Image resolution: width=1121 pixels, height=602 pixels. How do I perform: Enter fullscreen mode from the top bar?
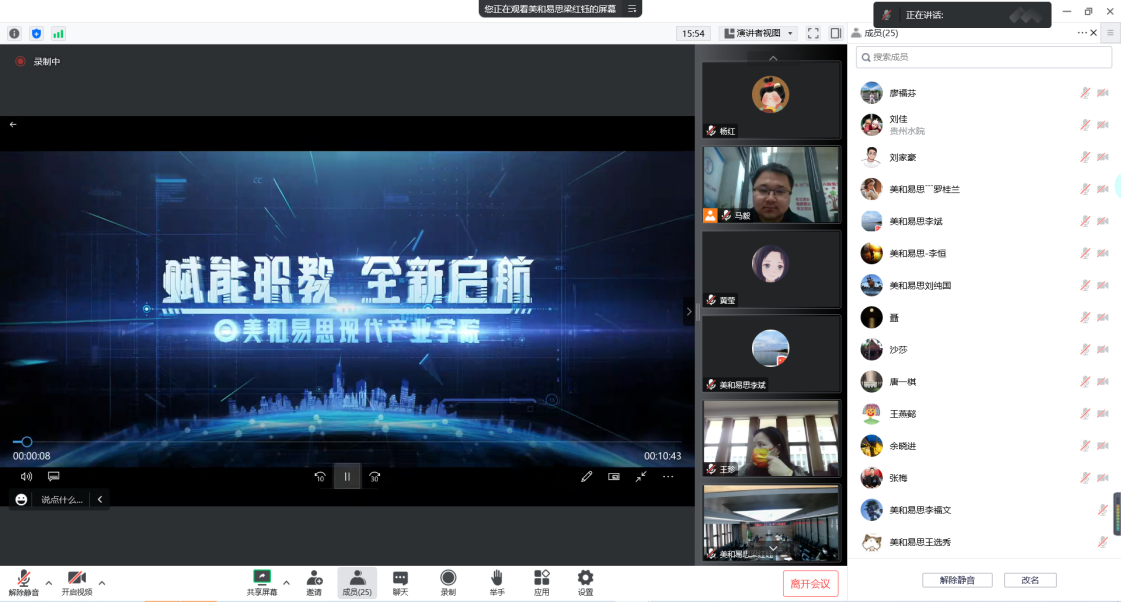pos(813,33)
